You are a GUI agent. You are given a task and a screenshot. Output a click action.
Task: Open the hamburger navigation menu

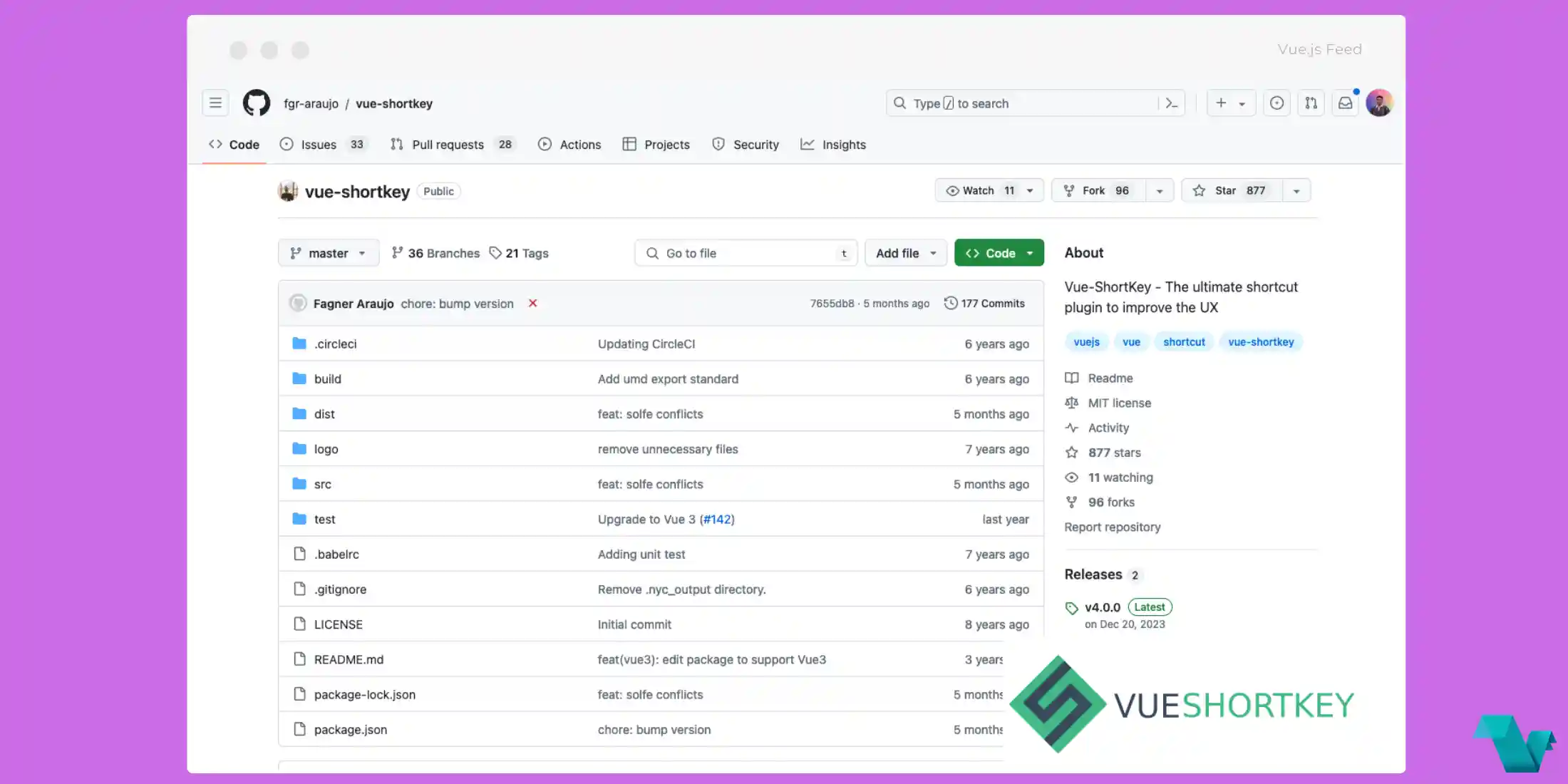pyautogui.click(x=215, y=103)
